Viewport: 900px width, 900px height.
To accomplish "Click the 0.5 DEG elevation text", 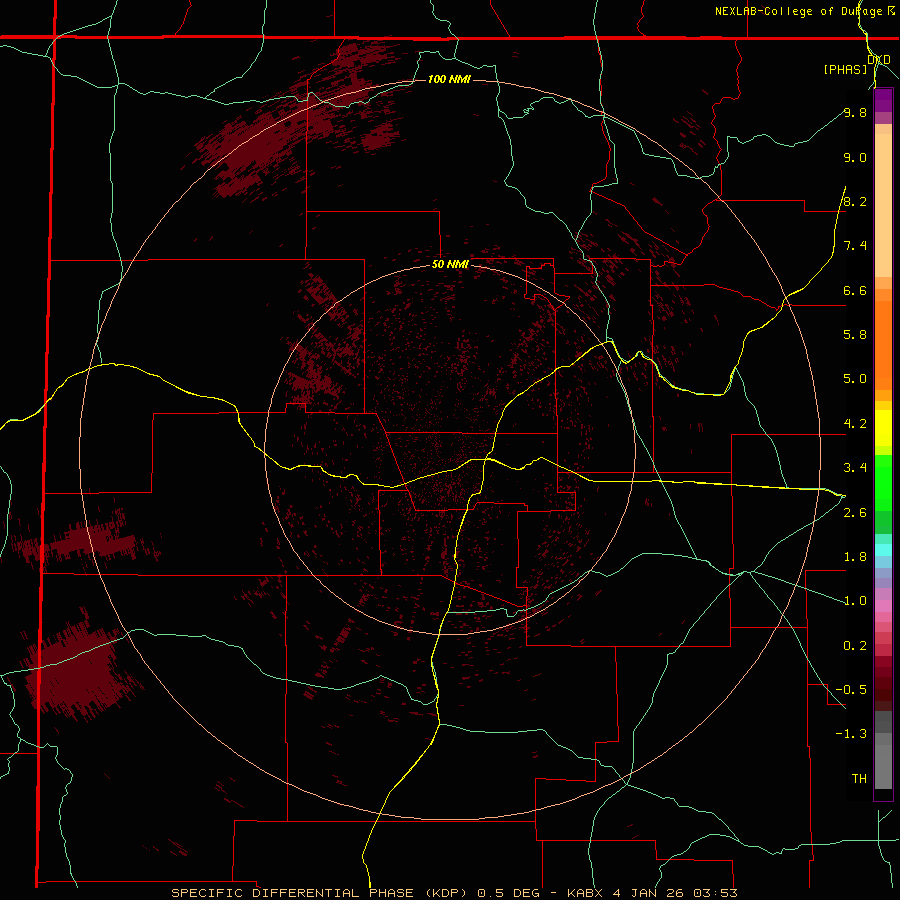I will click(509, 893).
